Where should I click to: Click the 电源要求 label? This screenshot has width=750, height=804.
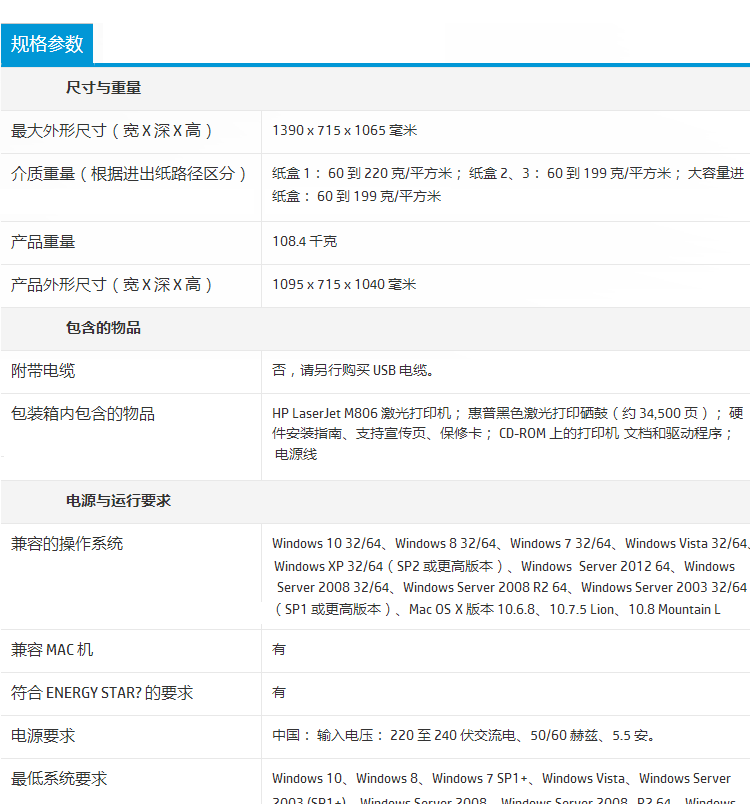[x=43, y=736]
